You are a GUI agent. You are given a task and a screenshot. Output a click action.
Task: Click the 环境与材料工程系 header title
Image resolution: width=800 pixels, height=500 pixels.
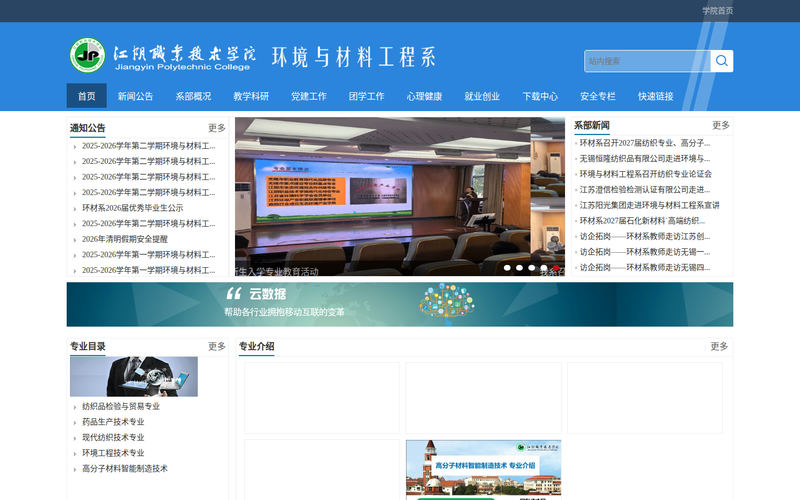(354, 57)
